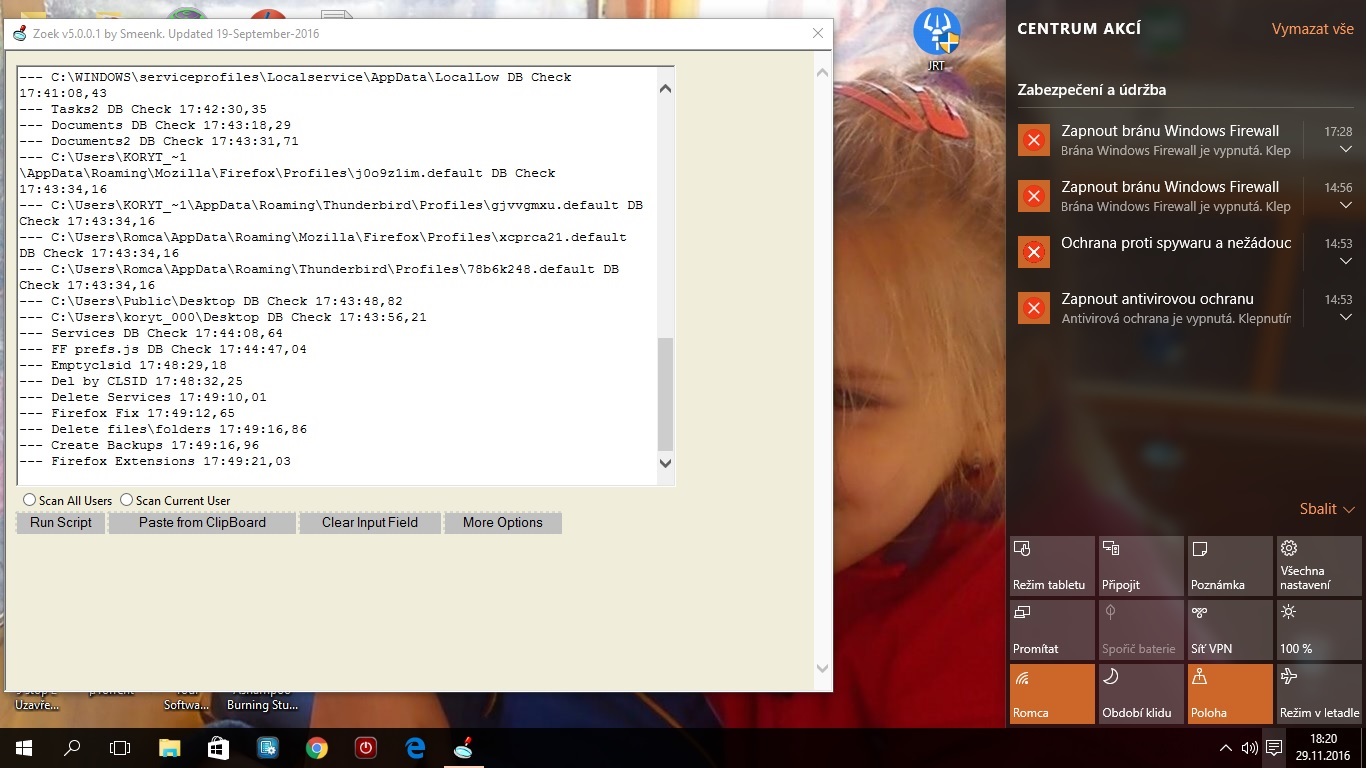This screenshot has width=1367, height=768.
Task: Open the red power button app in the taskbar
Action: [x=365, y=747]
